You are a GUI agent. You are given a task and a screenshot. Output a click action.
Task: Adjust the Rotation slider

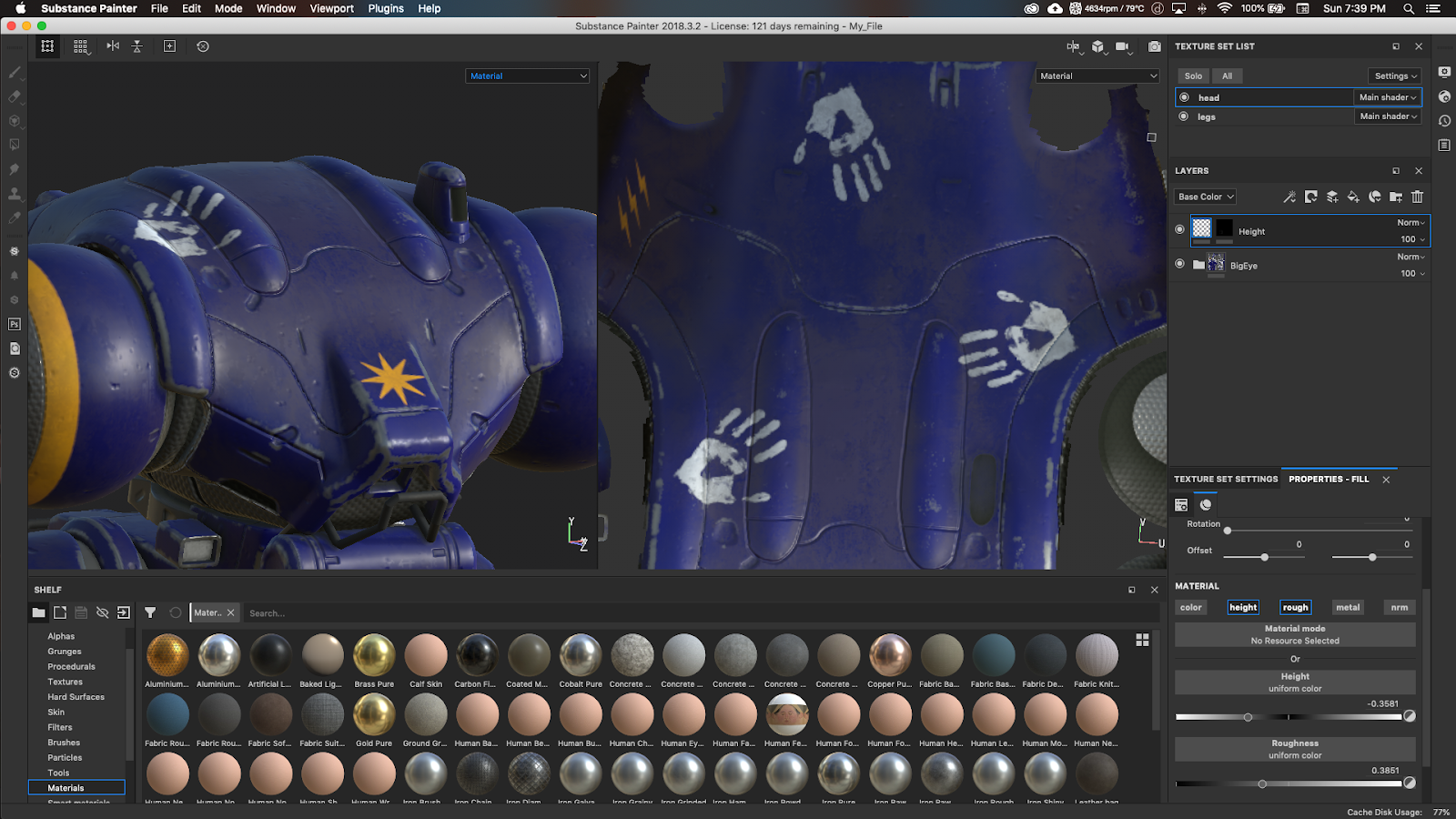1318,530
